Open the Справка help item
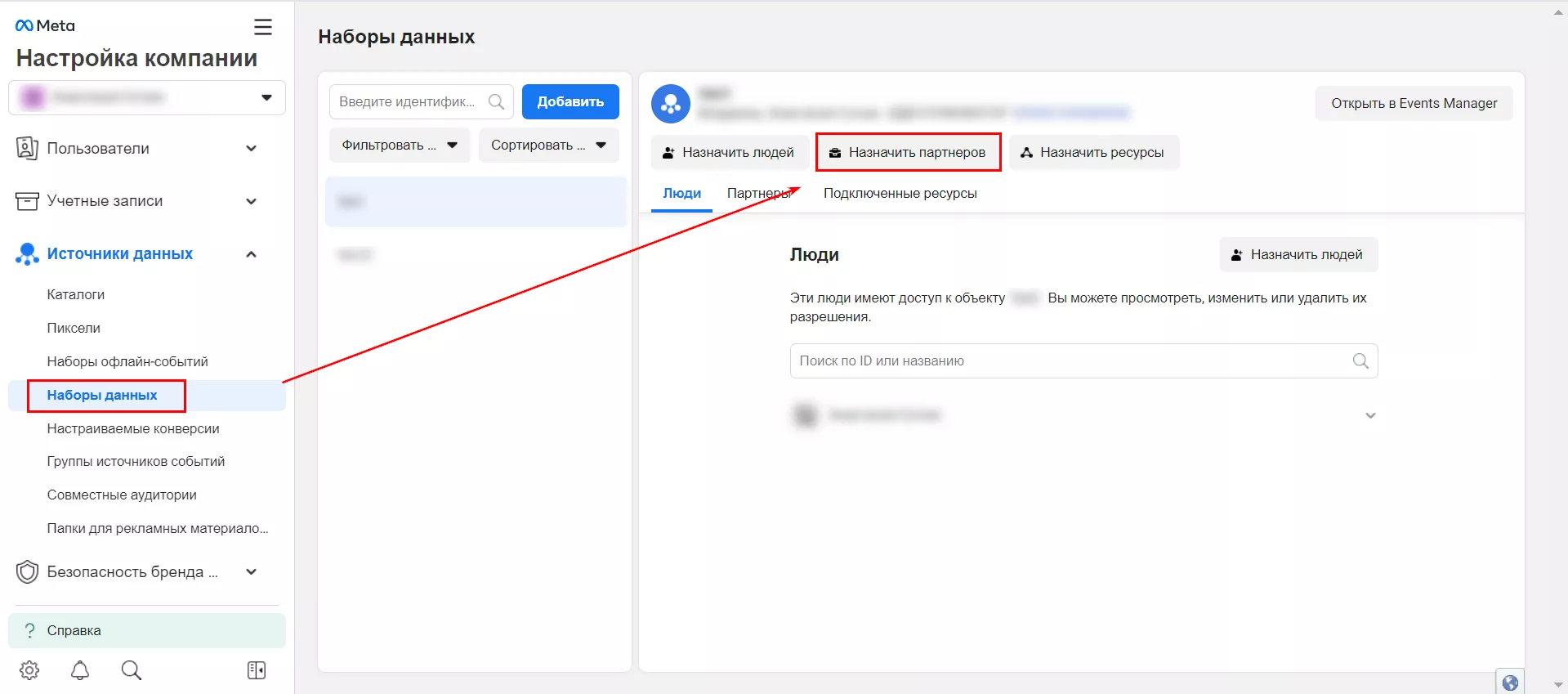 [147, 630]
